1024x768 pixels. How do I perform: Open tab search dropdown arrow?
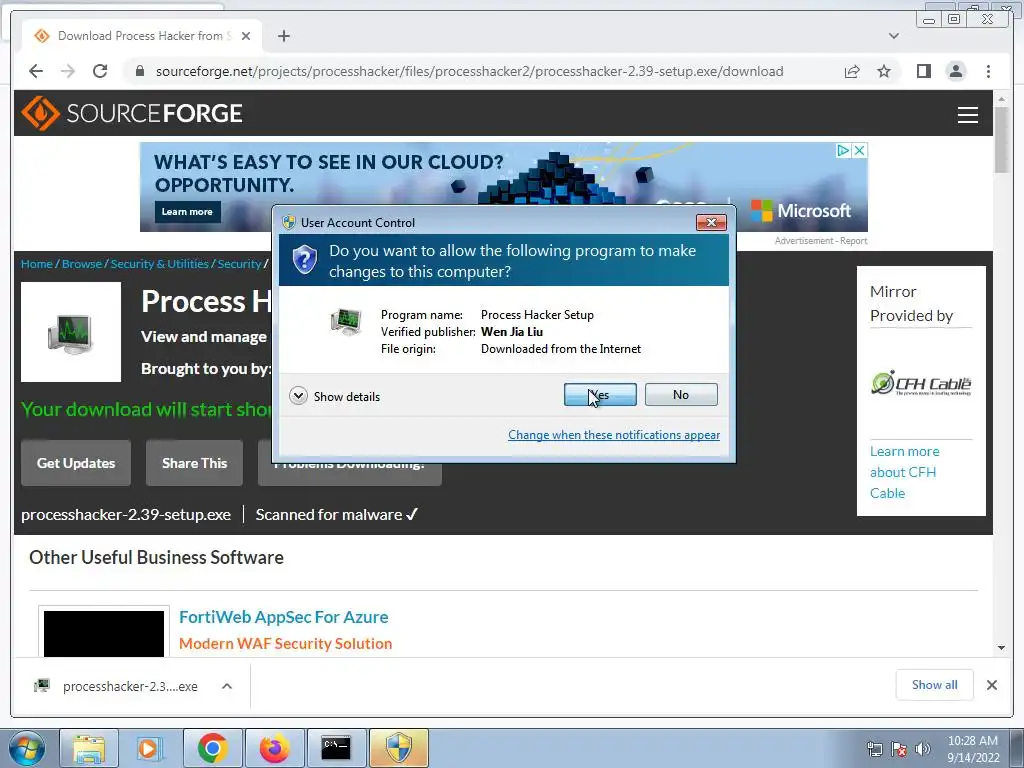(893, 36)
